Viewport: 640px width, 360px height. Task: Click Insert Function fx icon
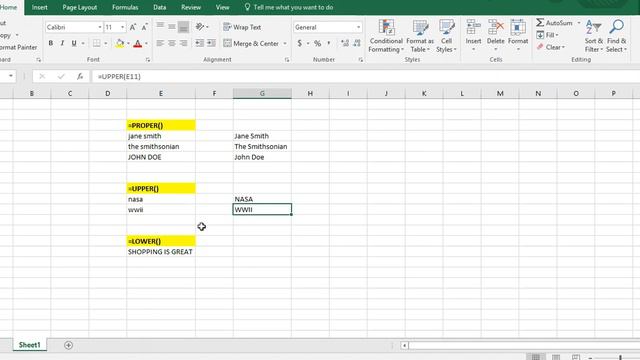coord(80,76)
